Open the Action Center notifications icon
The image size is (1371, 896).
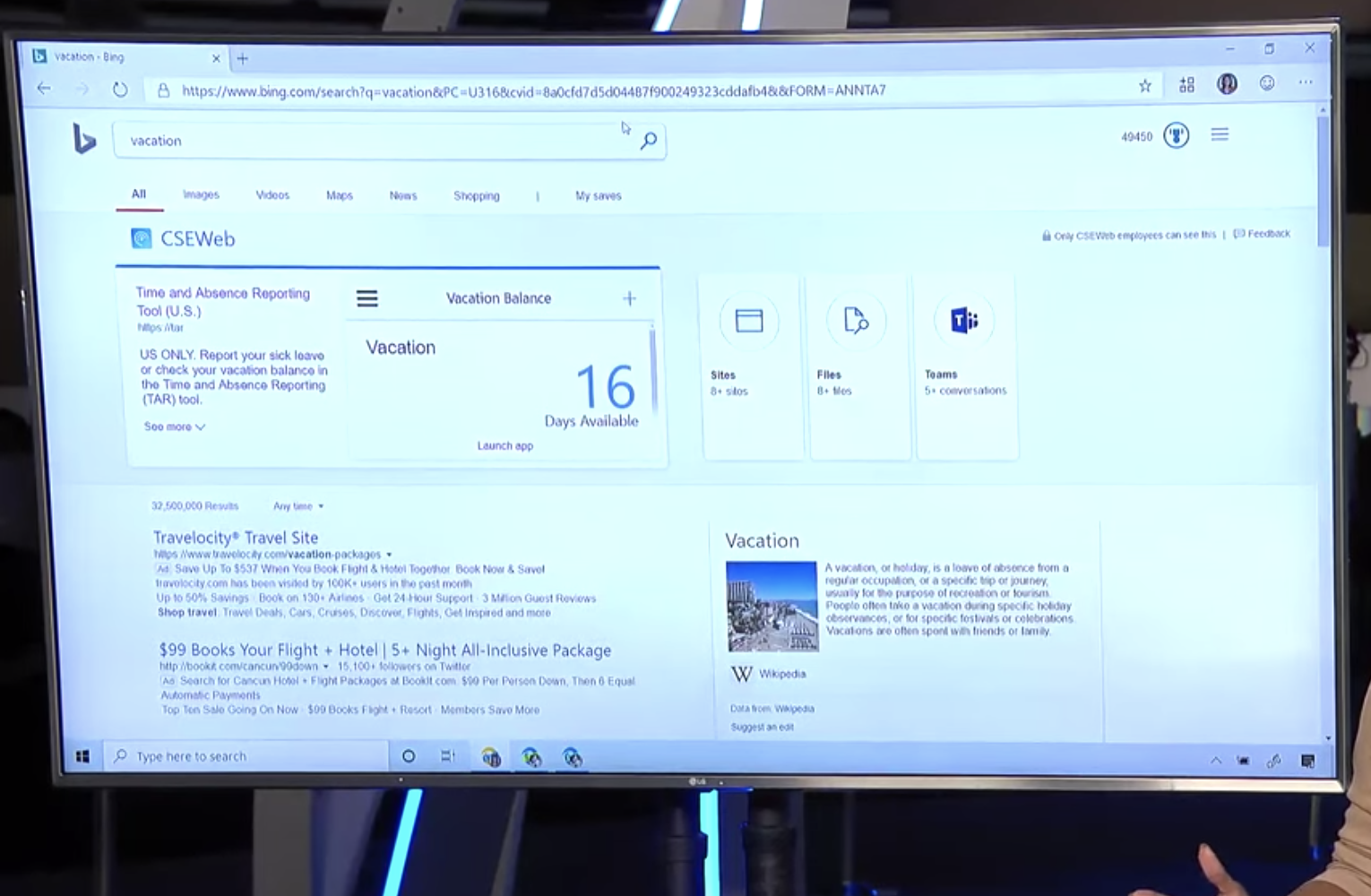[x=1307, y=761]
